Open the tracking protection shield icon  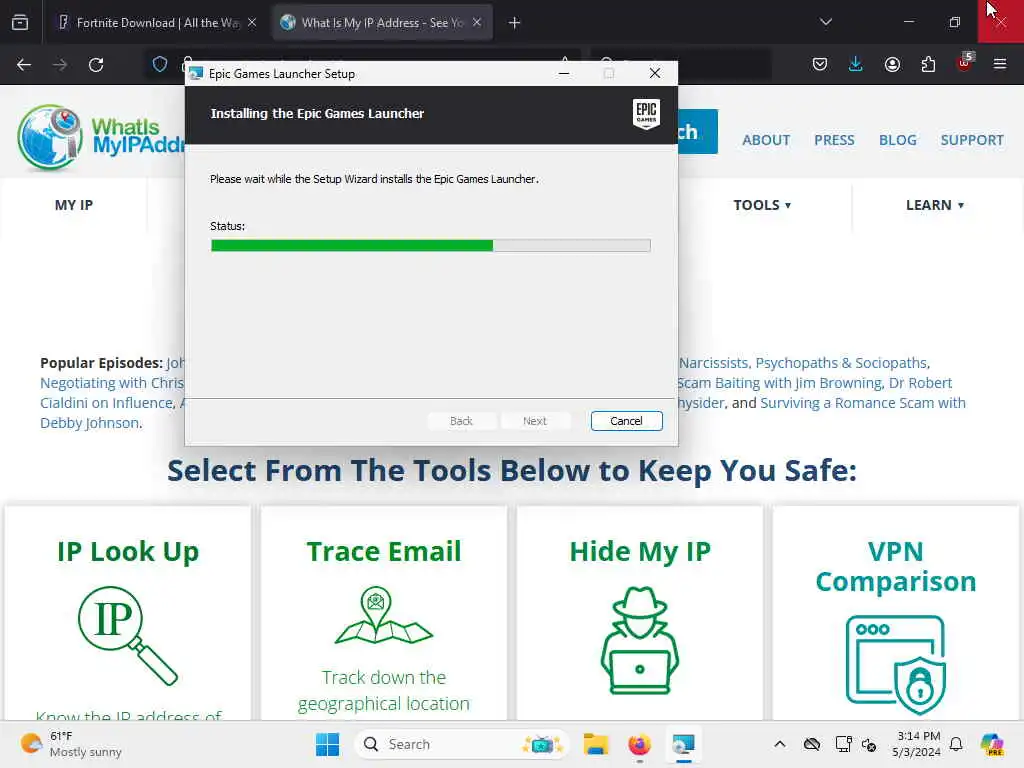point(160,64)
